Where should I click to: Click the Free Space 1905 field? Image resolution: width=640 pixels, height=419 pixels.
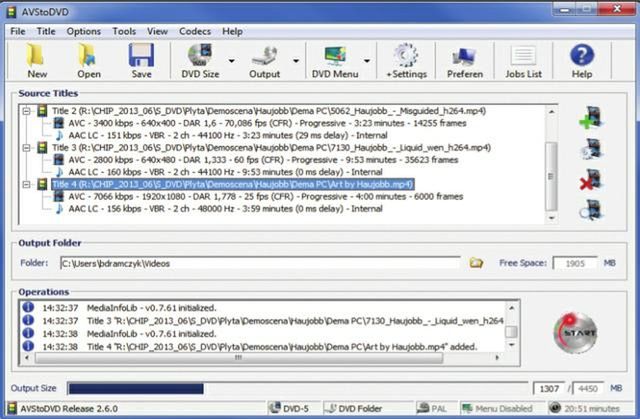coord(575,263)
